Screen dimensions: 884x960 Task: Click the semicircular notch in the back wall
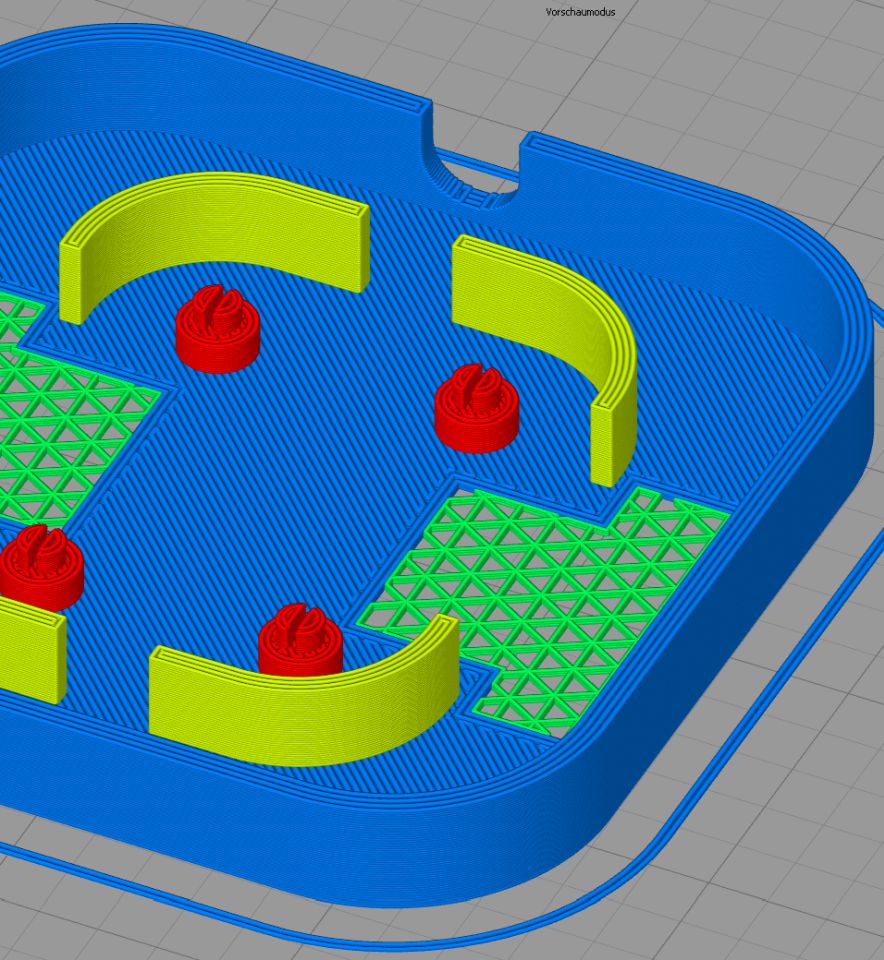(x=474, y=178)
